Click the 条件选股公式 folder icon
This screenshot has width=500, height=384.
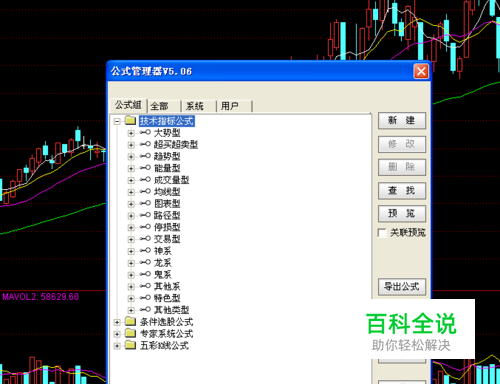coord(131,322)
